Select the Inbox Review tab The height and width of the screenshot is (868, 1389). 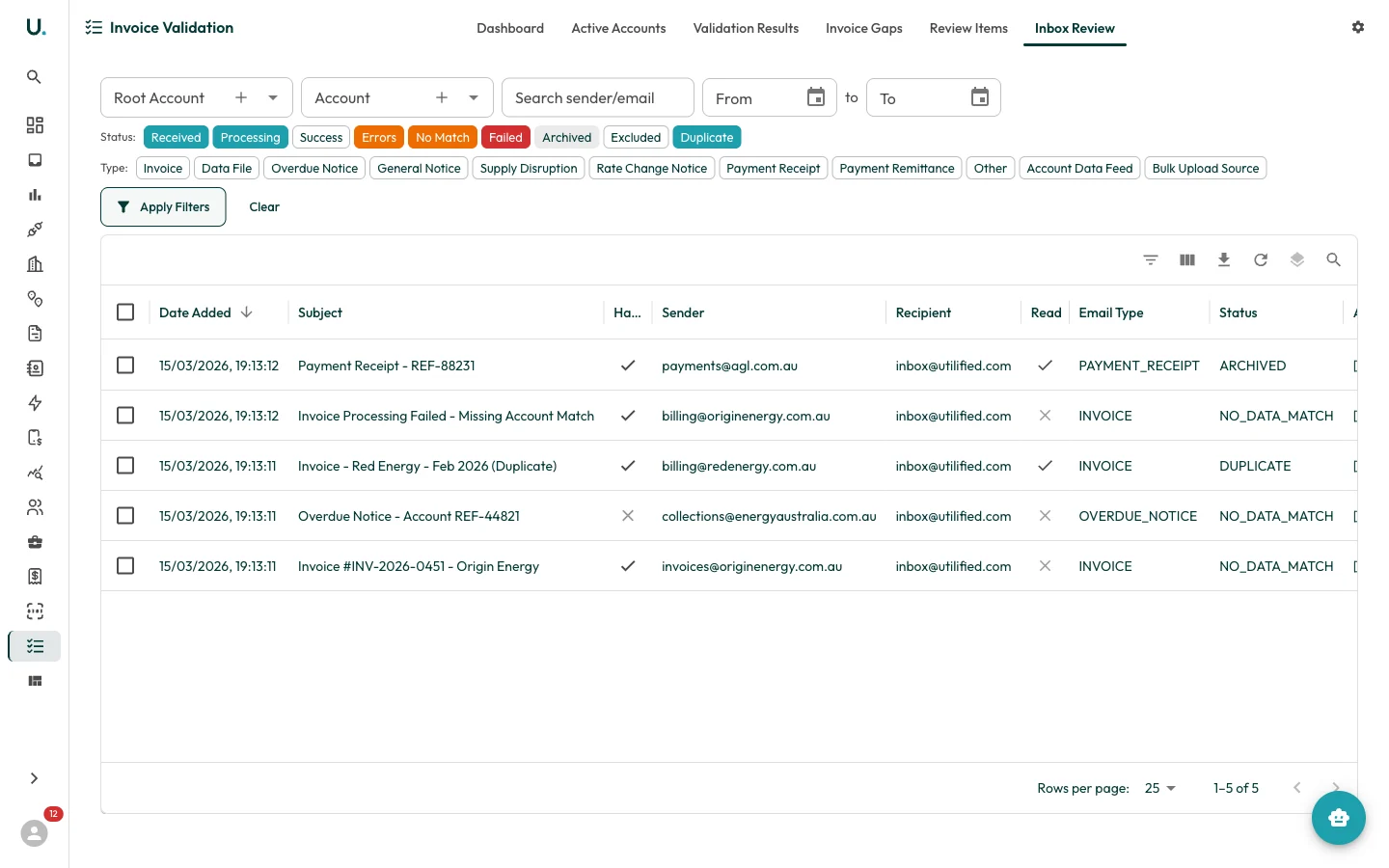(x=1075, y=28)
